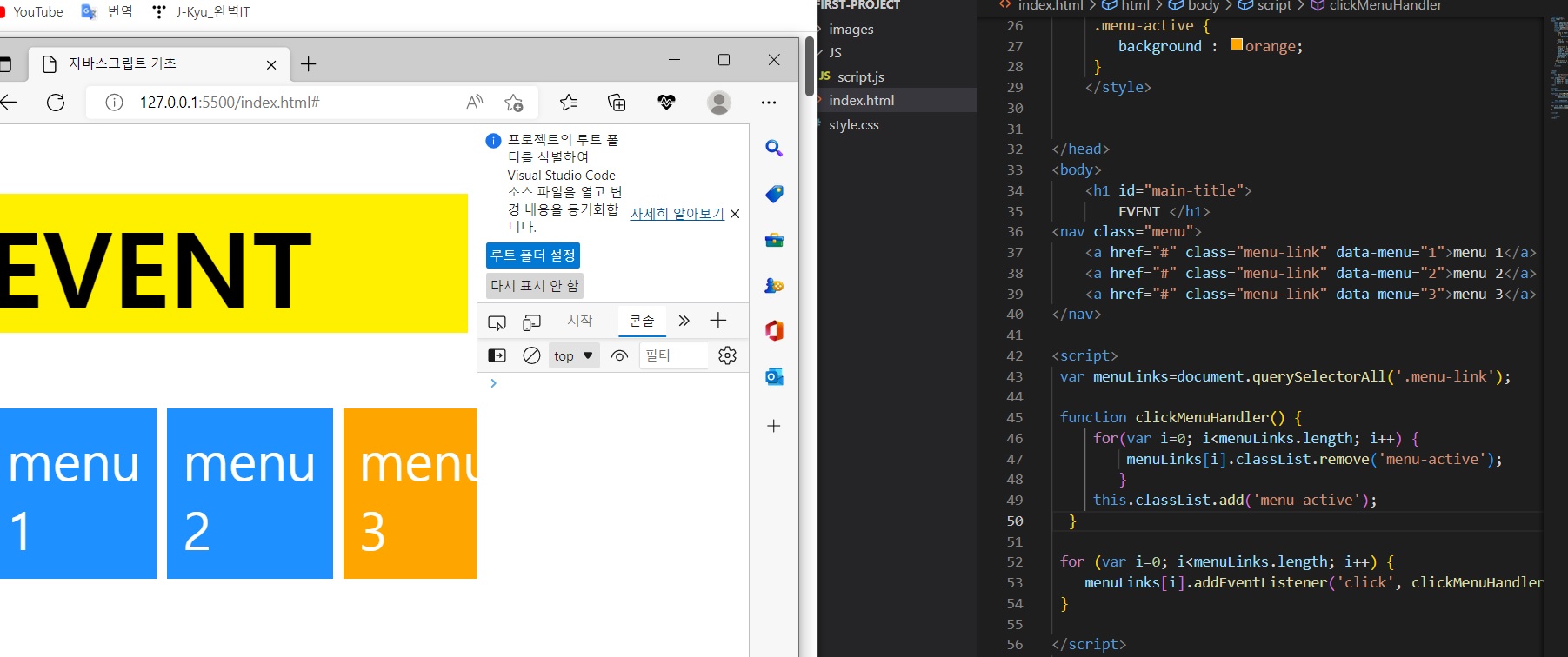Open Read Aloud icon in address bar
Image resolution: width=1568 pixels, height=657 pixels.
(x=474, y=103)
